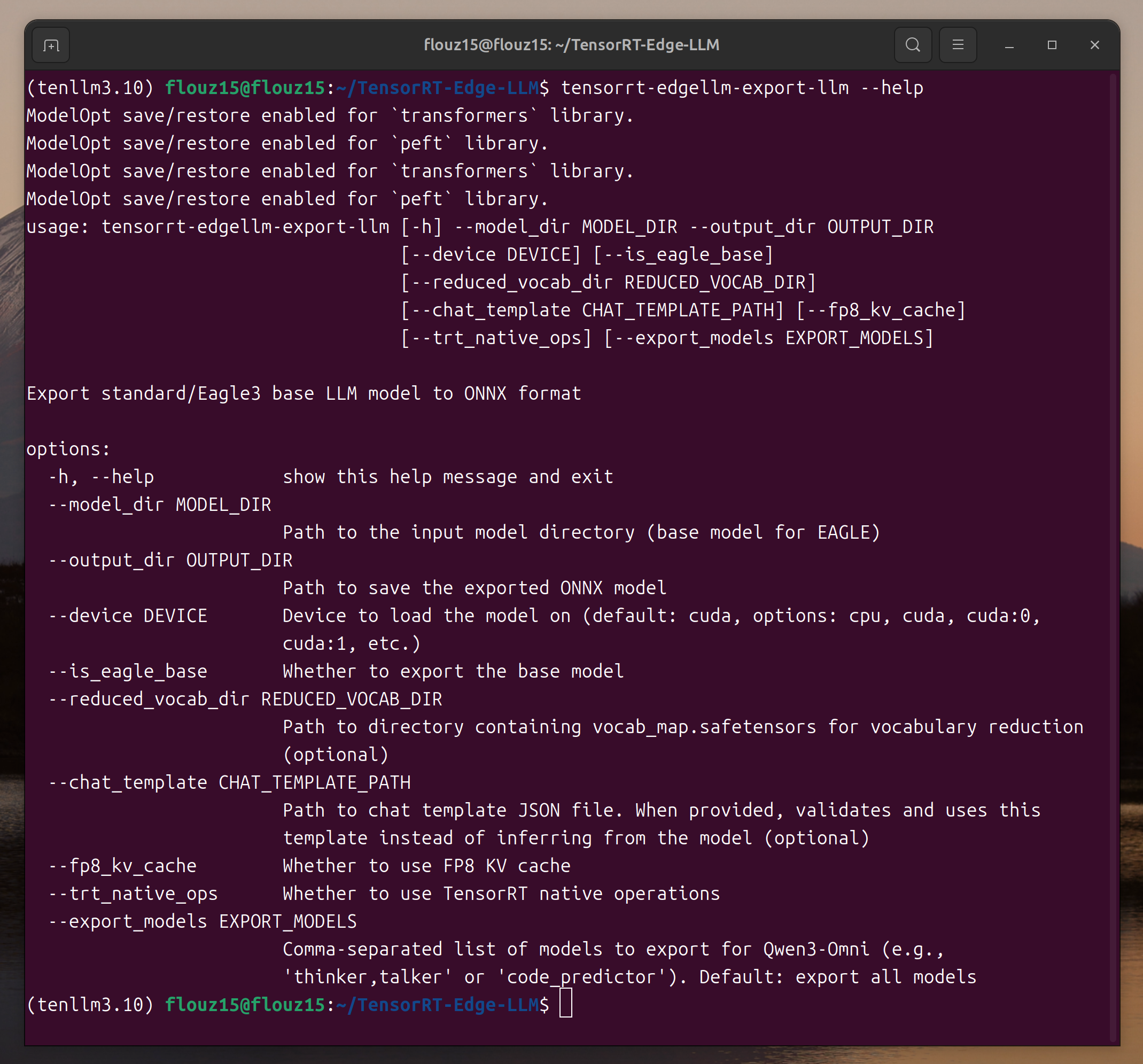Close the terminal window
Image resolution: width=1143 pixels, height=1064 pixels.
tap(1095, 45)
